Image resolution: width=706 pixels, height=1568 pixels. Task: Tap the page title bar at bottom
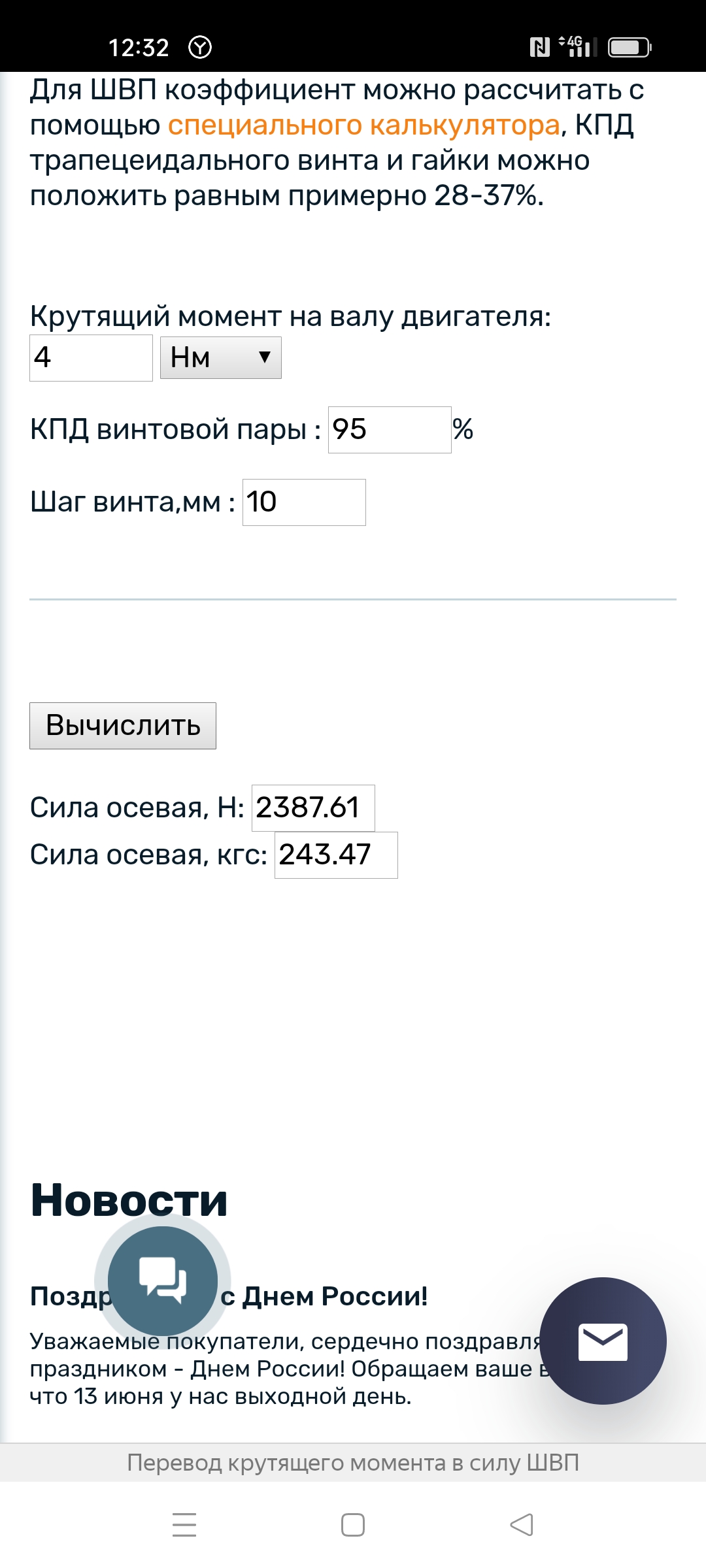point(353,1462)
